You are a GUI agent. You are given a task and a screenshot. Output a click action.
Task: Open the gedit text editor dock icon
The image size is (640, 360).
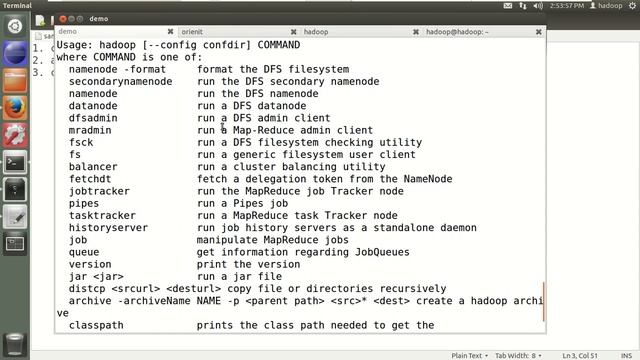pos(15,217)
